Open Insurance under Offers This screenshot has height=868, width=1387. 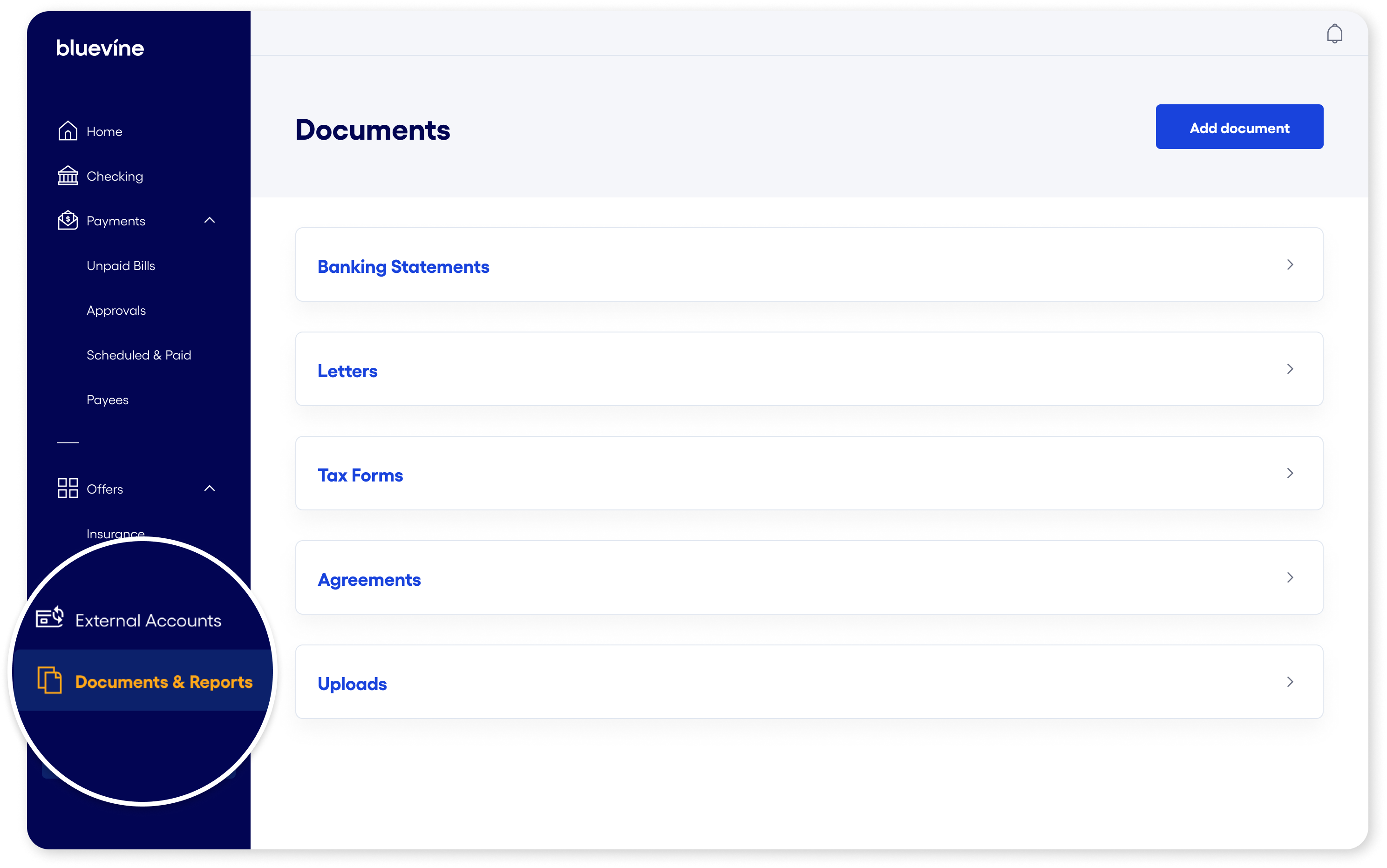point(115,533)
